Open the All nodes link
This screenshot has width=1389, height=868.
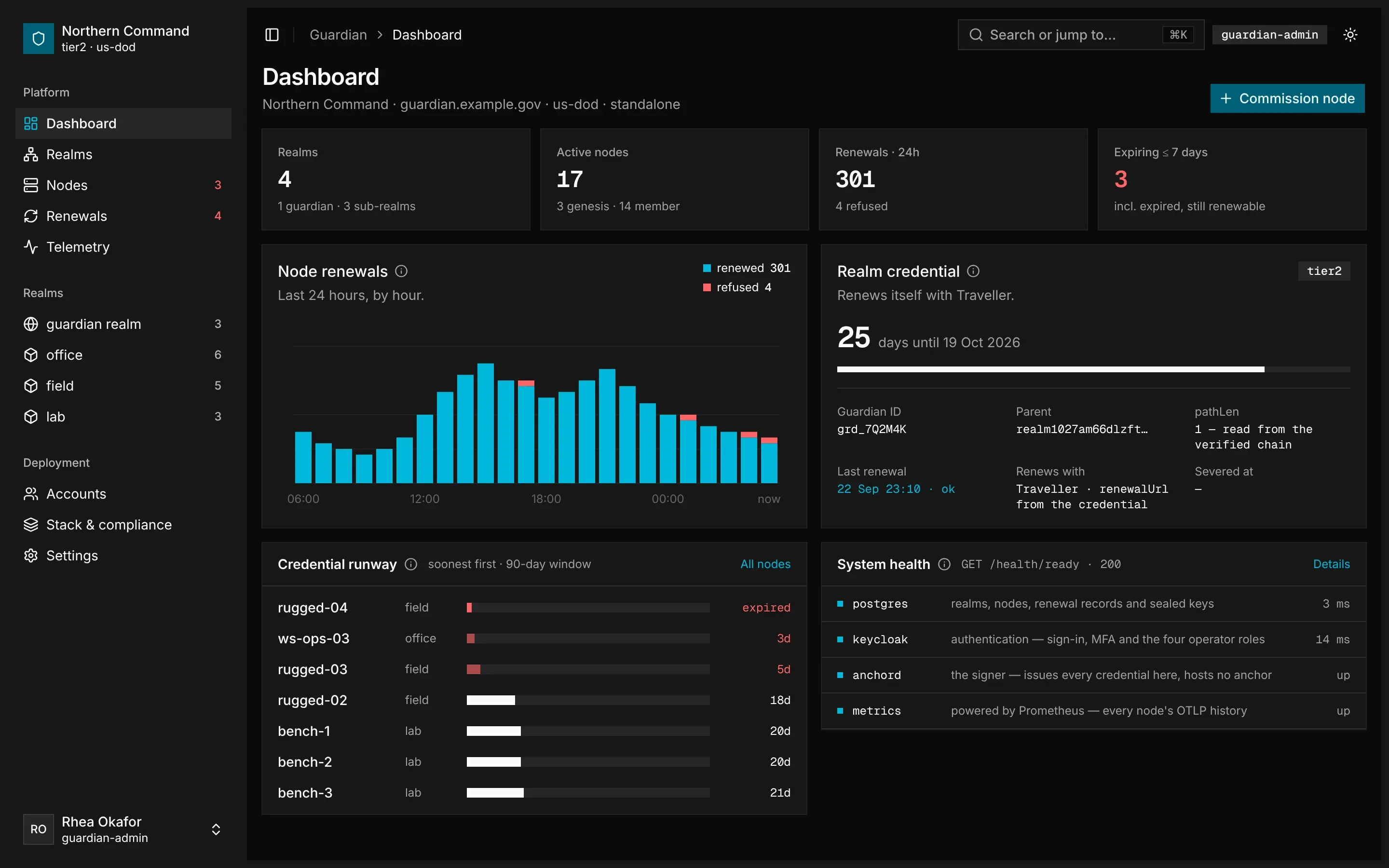765,564
